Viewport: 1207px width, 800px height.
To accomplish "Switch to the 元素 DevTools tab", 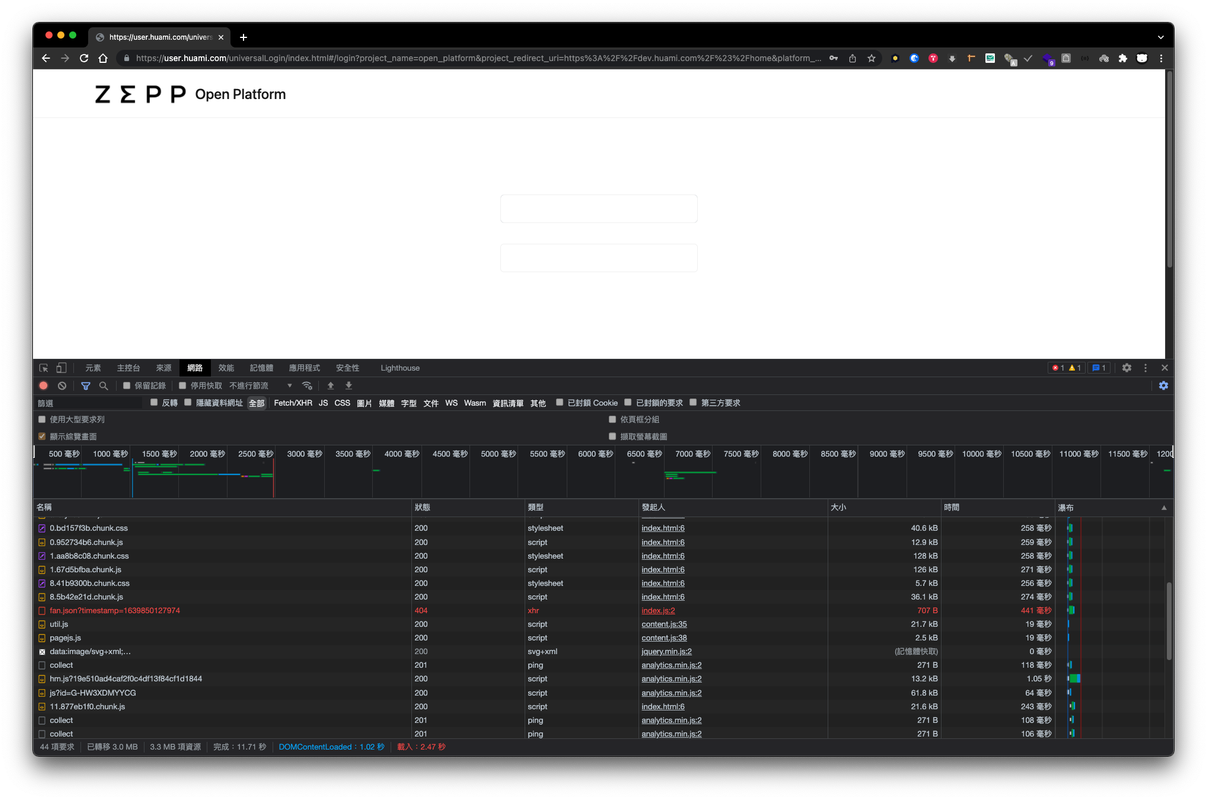I will pos(93,368).
